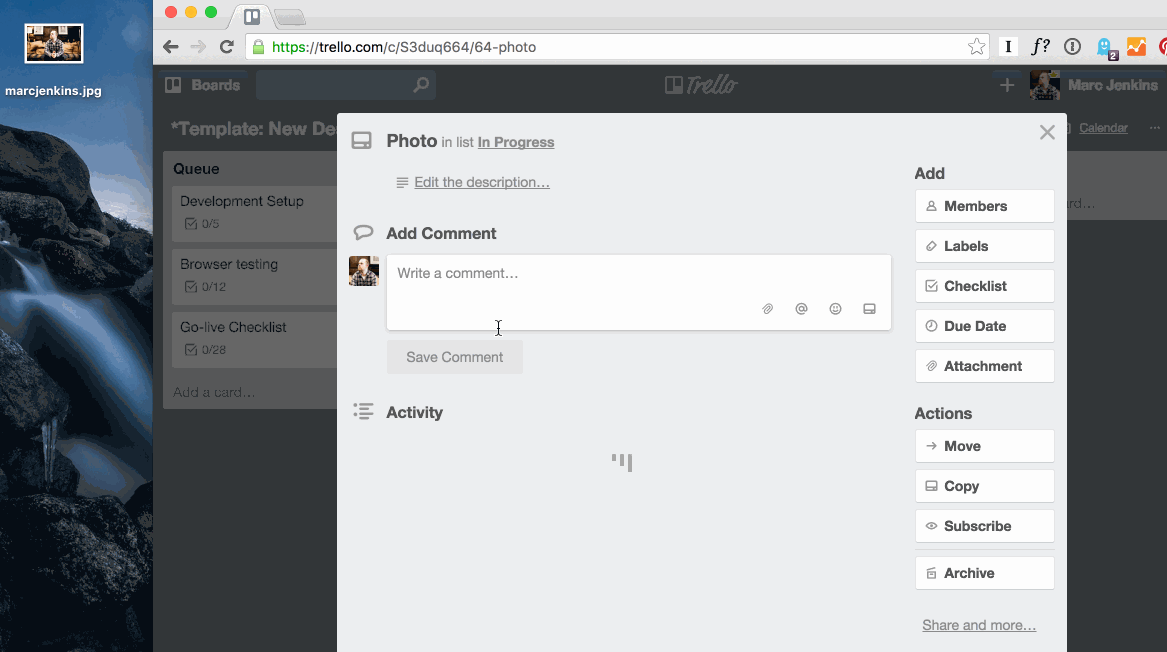The height and width of the screenshot is (652, 1167).
Task: Subscribe to the Photo card
Action: click(984, 526)
